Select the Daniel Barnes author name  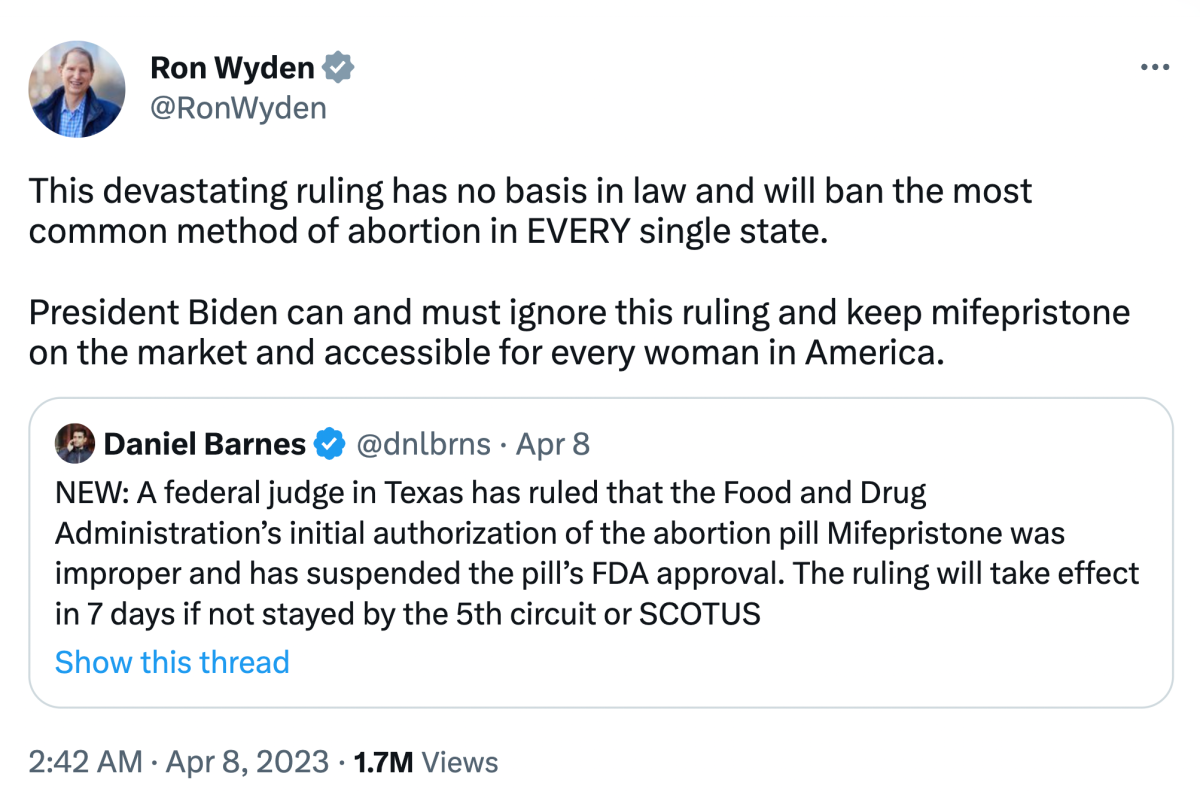pyautogui.click(x=205, y=443)
